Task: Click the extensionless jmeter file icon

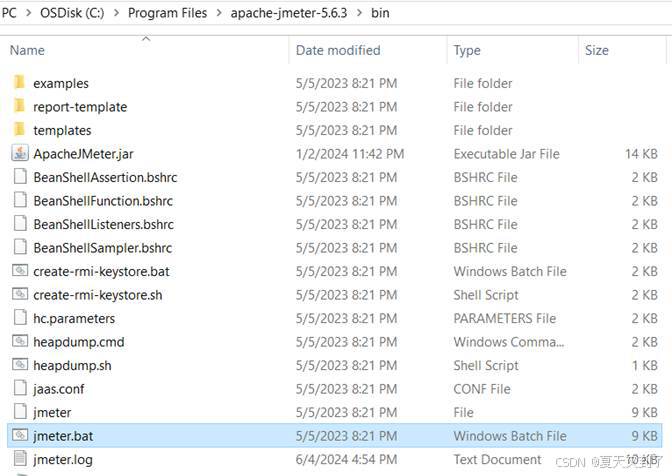Action: tap(20, 412)
